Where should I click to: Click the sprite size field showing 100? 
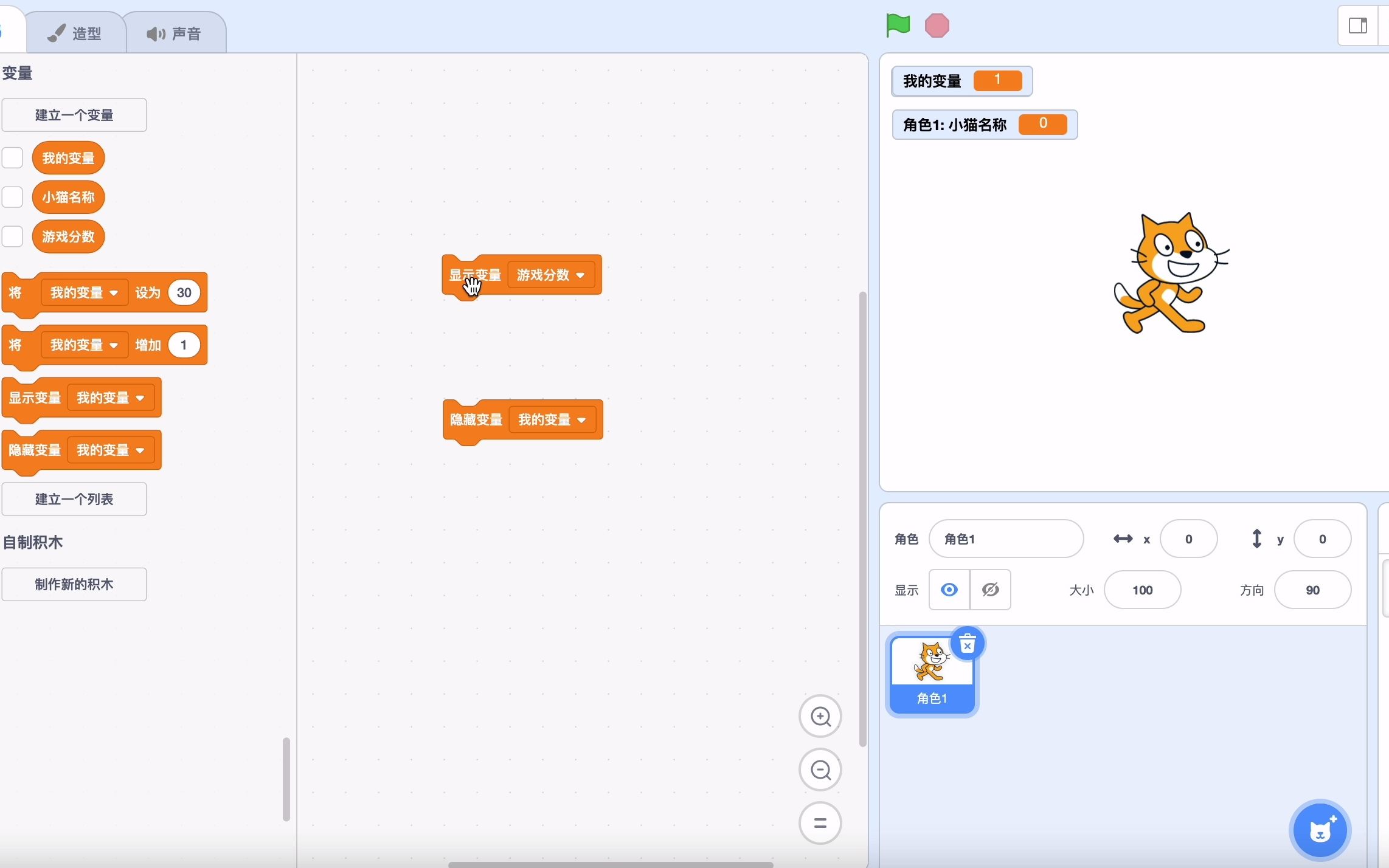coord(1142,590)
